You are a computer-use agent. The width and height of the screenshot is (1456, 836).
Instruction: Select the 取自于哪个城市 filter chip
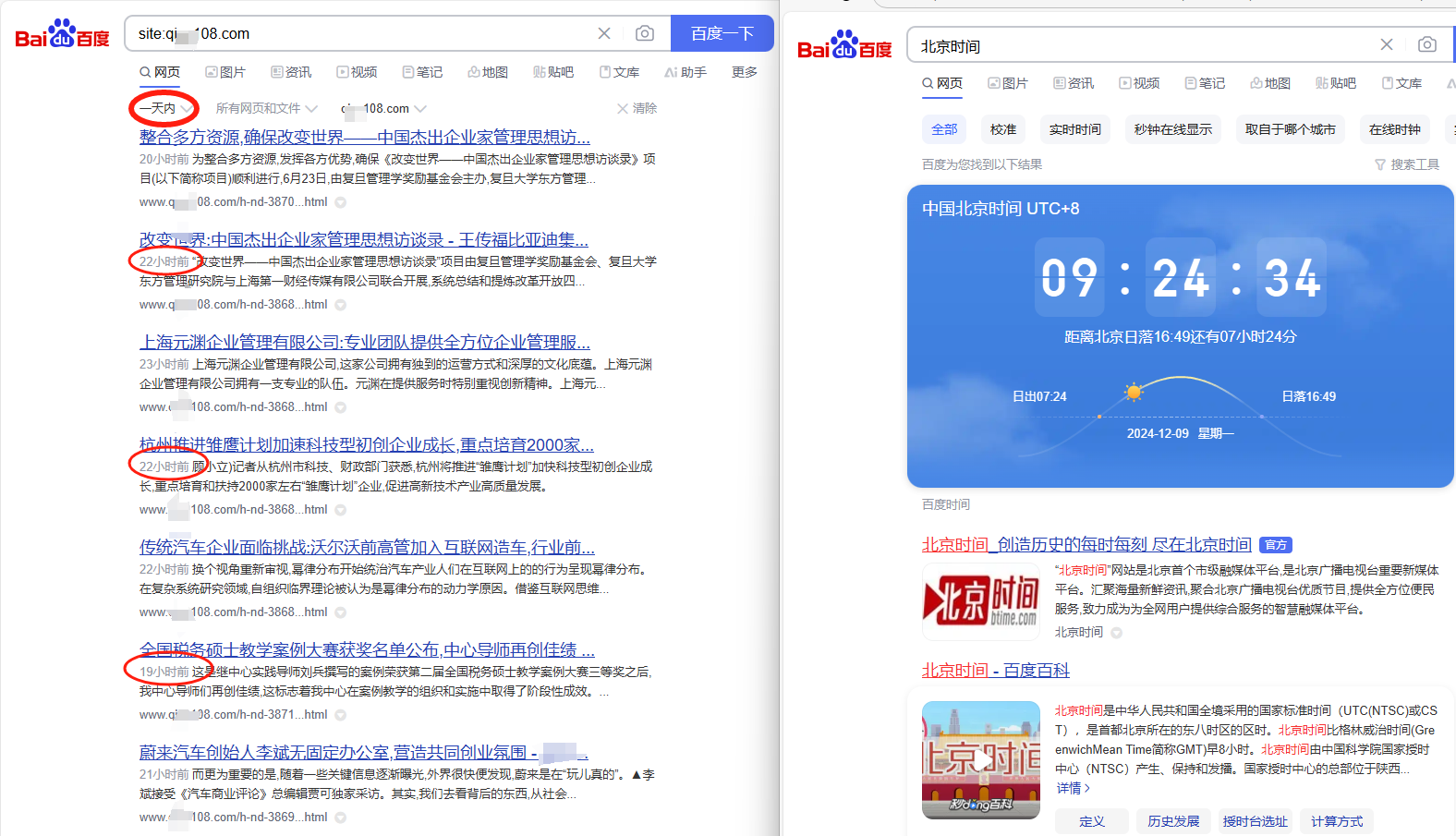click(x=1291, y=129)
